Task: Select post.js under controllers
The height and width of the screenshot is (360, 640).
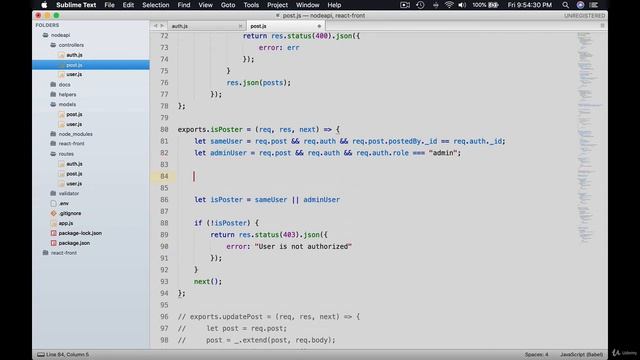Action: point(74,65)
